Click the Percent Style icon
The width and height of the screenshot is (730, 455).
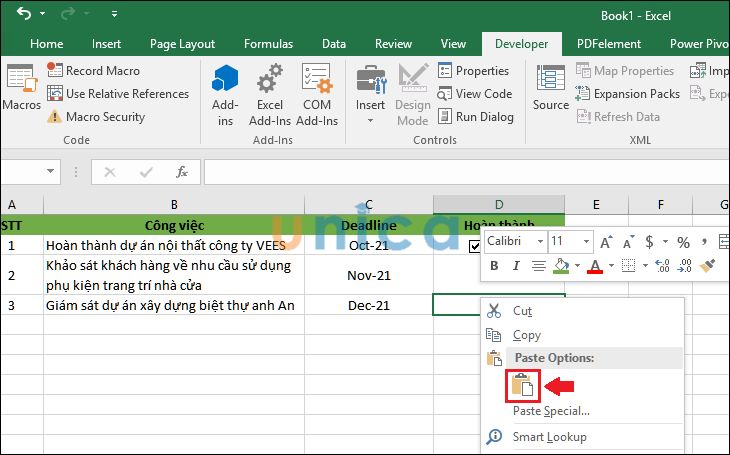tap(683, 242)
